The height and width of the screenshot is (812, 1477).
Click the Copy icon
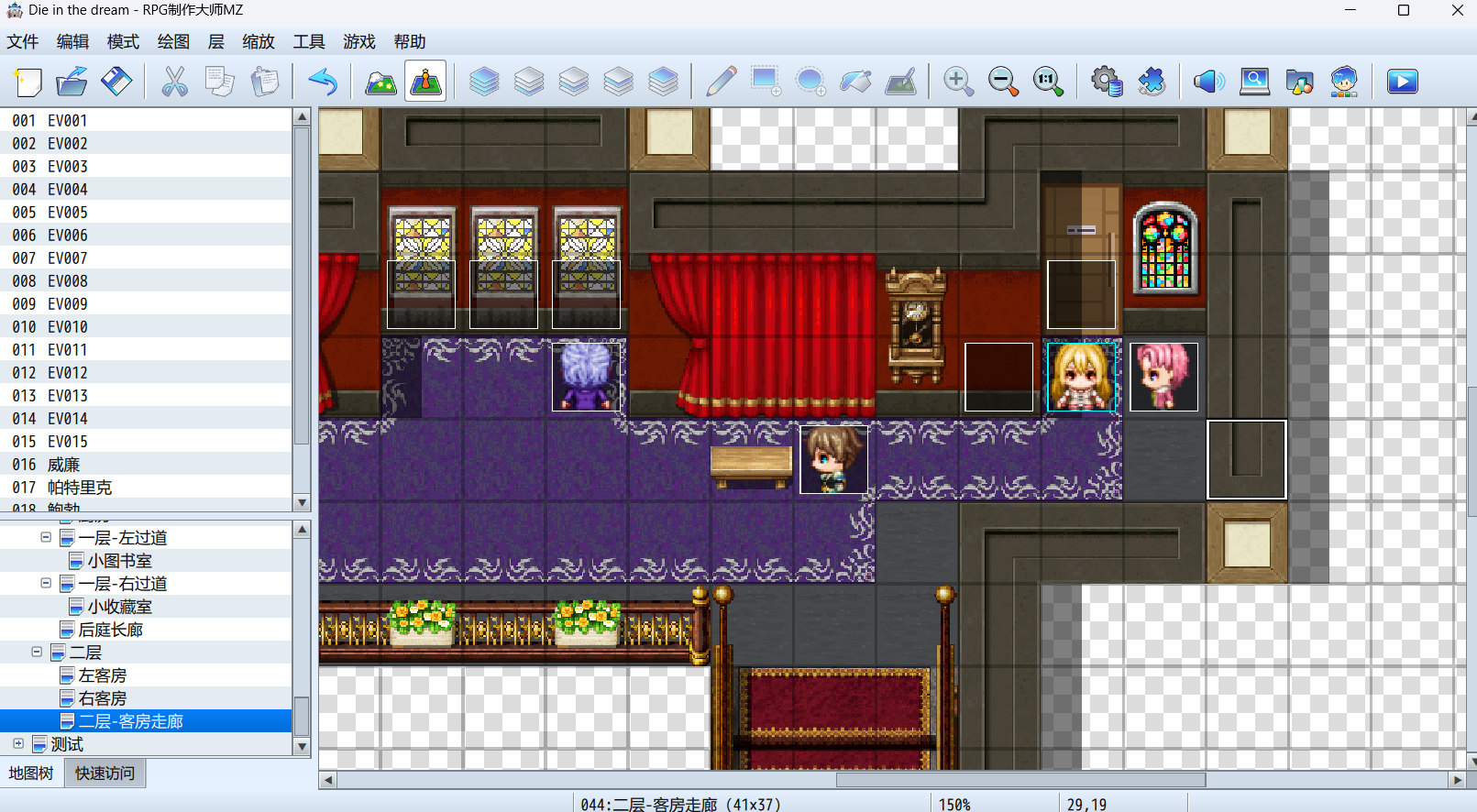coord(219,82)
